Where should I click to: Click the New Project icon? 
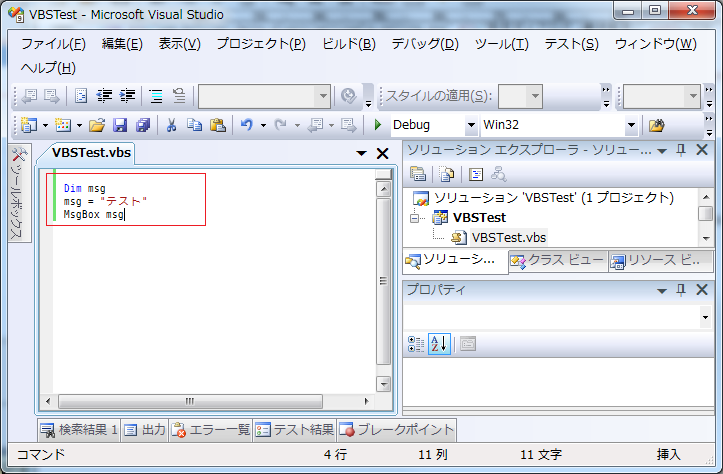(x=29, y=124)
